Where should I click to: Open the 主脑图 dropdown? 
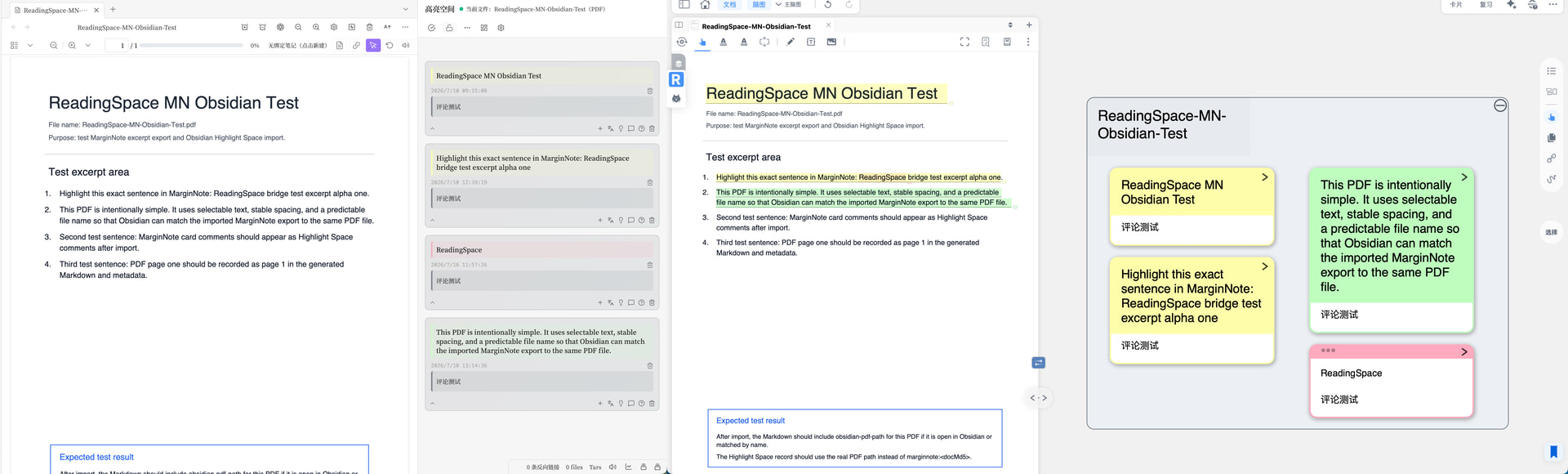(x=788, y=5)
